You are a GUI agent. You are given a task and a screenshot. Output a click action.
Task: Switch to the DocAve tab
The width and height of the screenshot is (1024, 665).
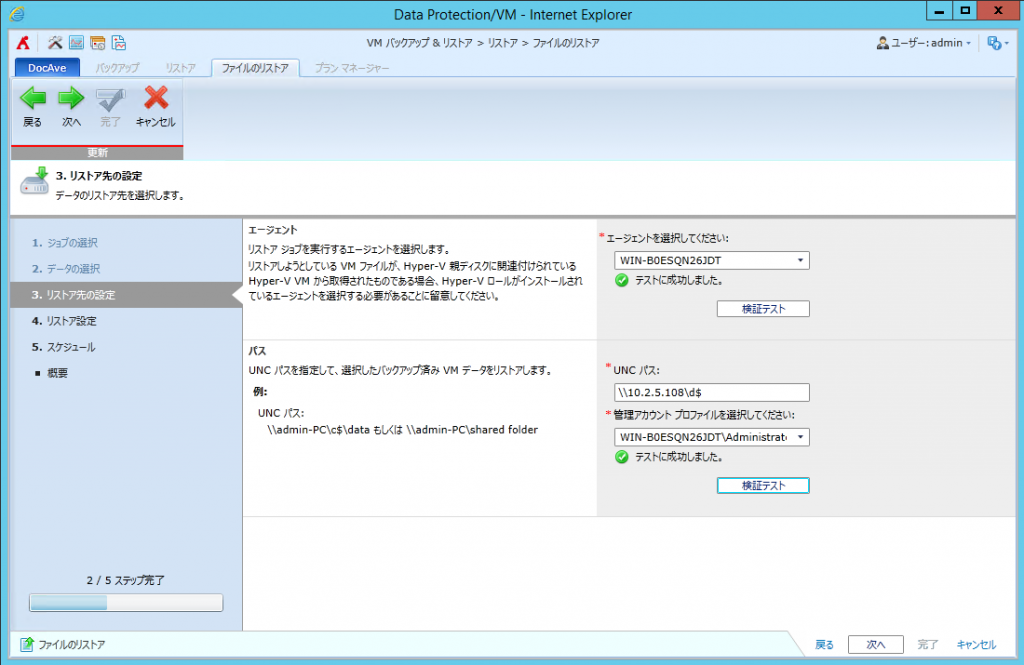click(47, 68)
